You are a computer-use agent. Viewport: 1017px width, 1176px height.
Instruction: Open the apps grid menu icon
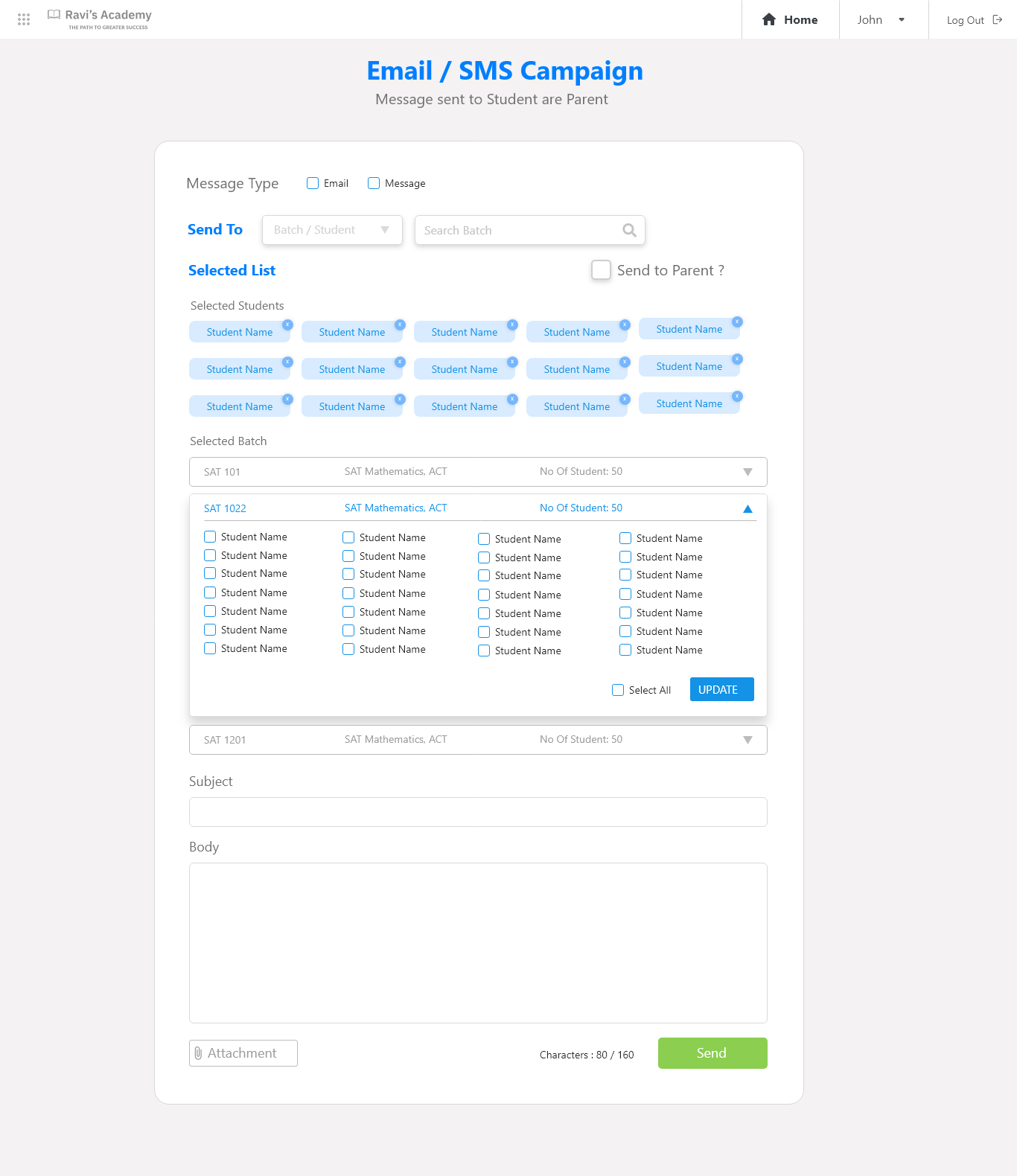coord(24,19)
